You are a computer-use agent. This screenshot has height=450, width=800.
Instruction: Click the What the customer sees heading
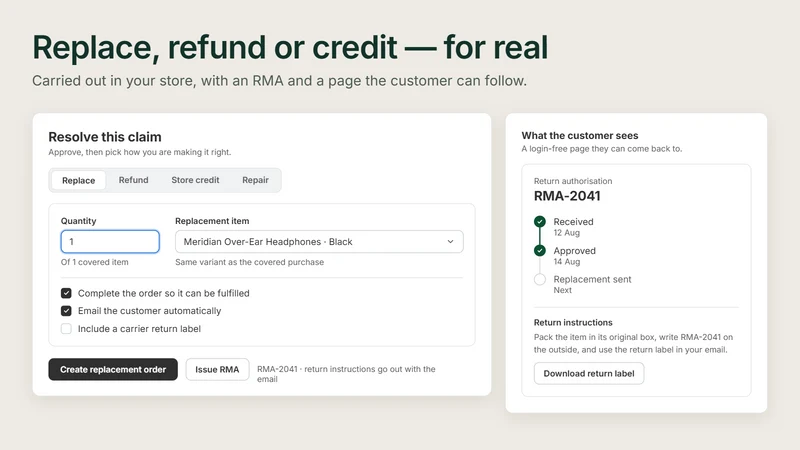point(580,136)
